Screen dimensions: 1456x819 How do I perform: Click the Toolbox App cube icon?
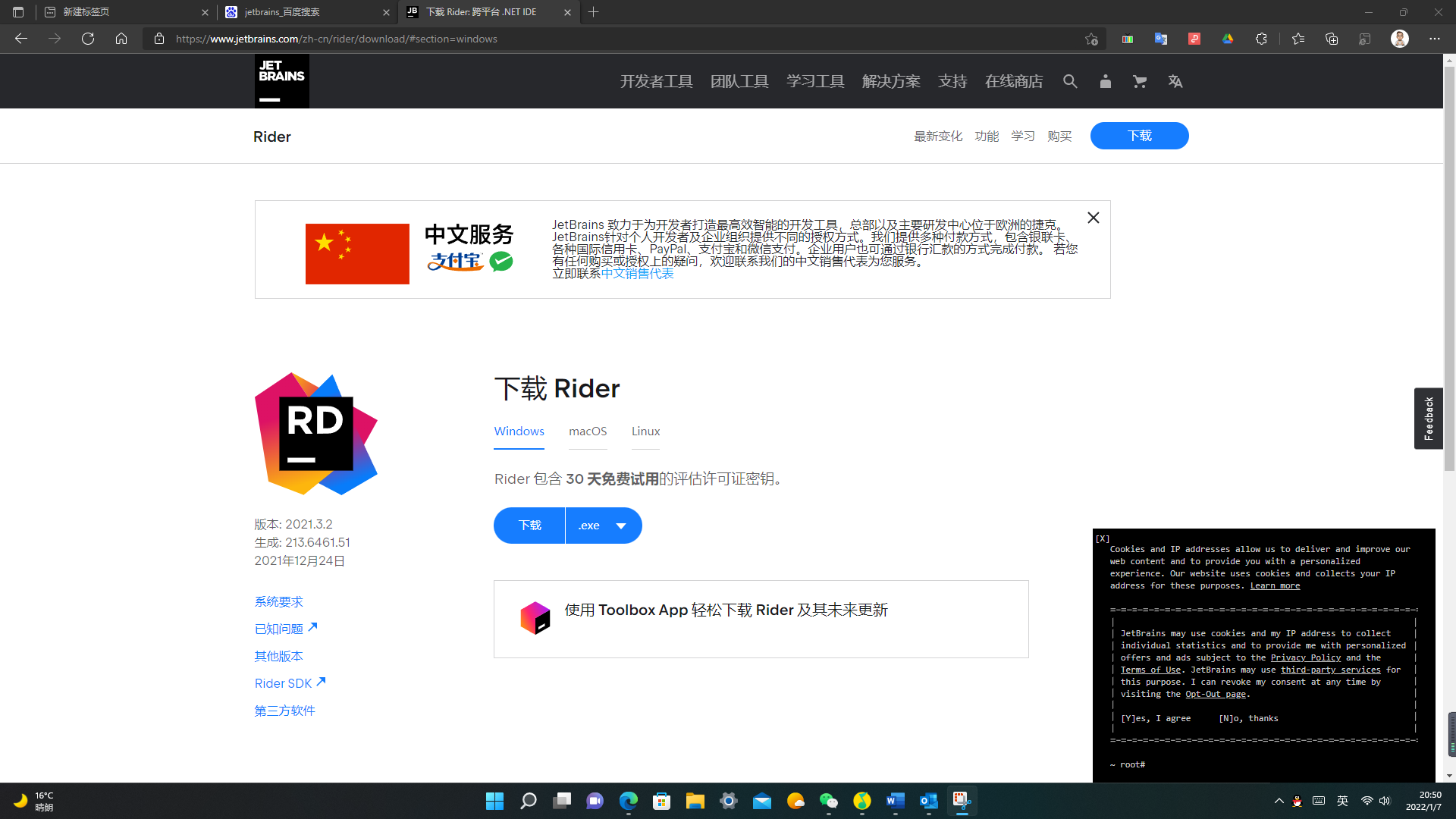pos(535,618)
